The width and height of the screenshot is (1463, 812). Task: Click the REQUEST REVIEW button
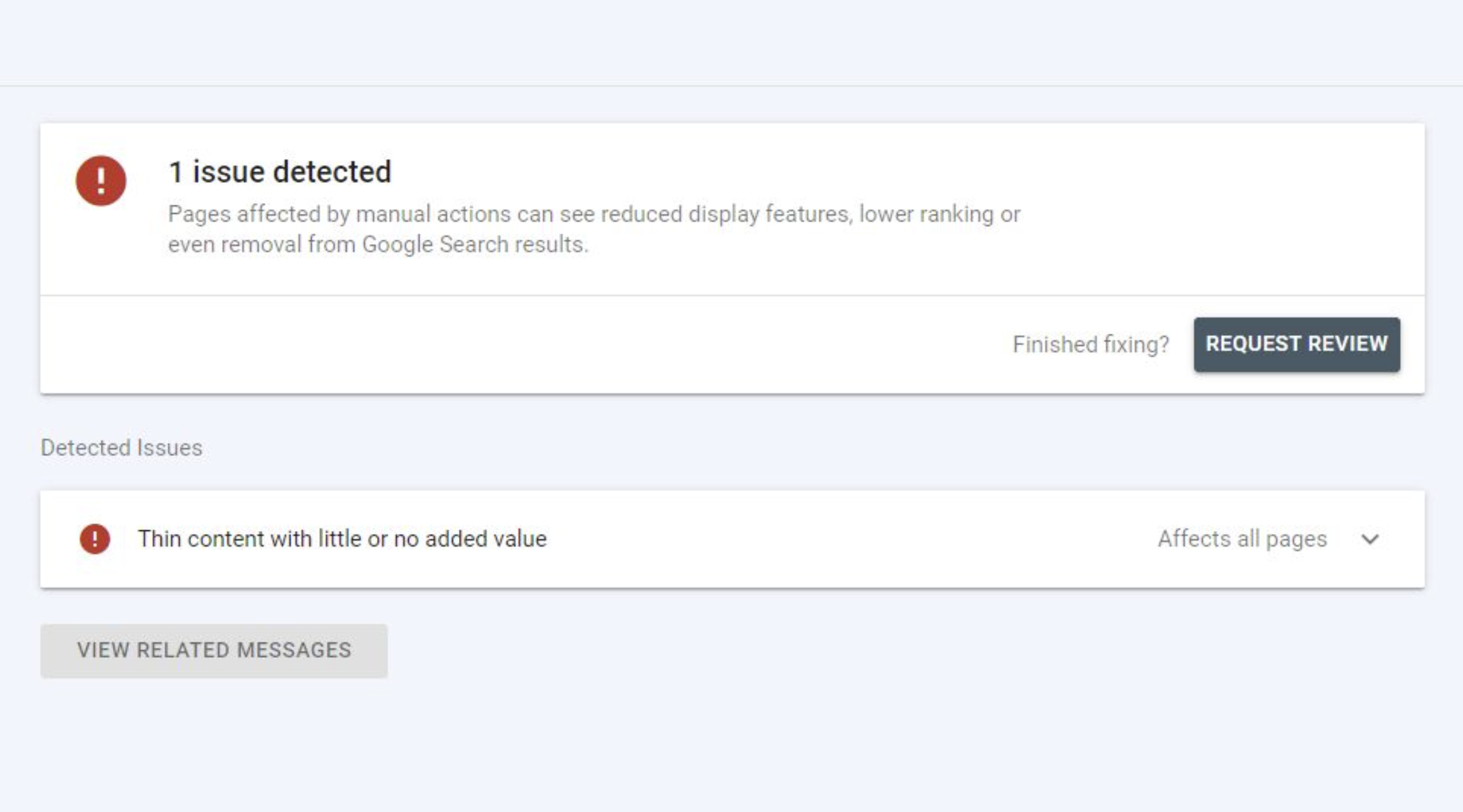[x=1297, y=344]
